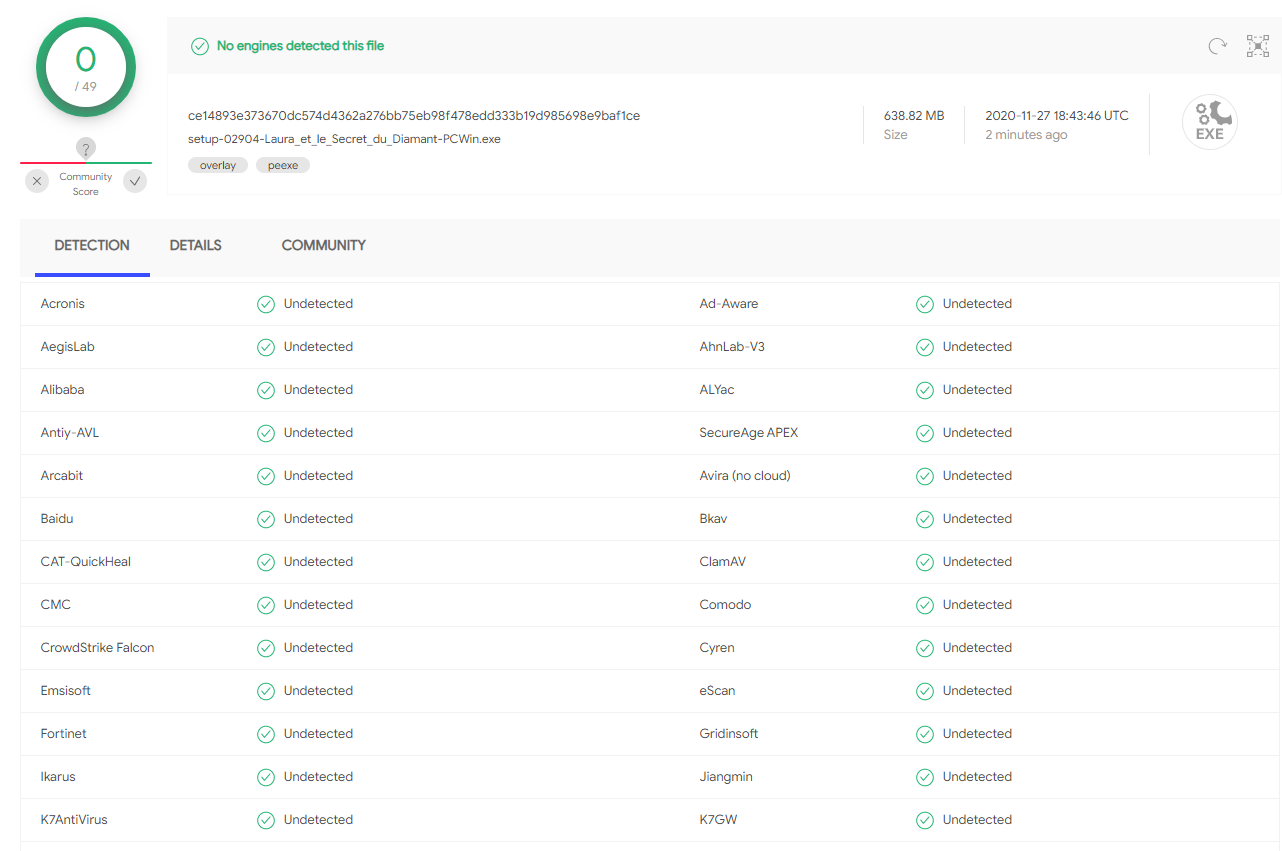Screen dimensions: 1282x851
Task: Click Ikarus undetected check icon
Action: [x=266, y=777]
